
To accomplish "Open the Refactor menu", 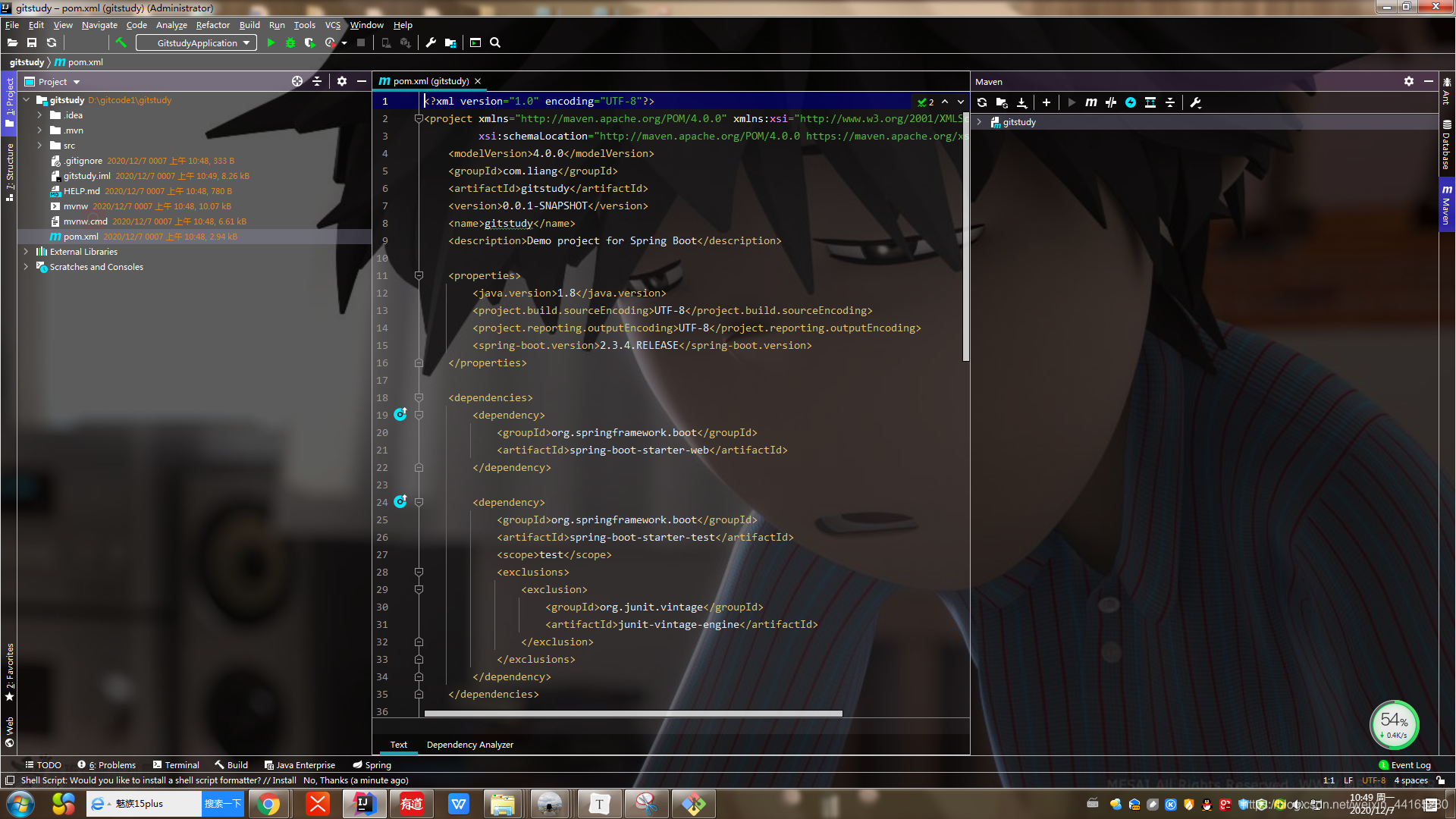I will [212, 25].
